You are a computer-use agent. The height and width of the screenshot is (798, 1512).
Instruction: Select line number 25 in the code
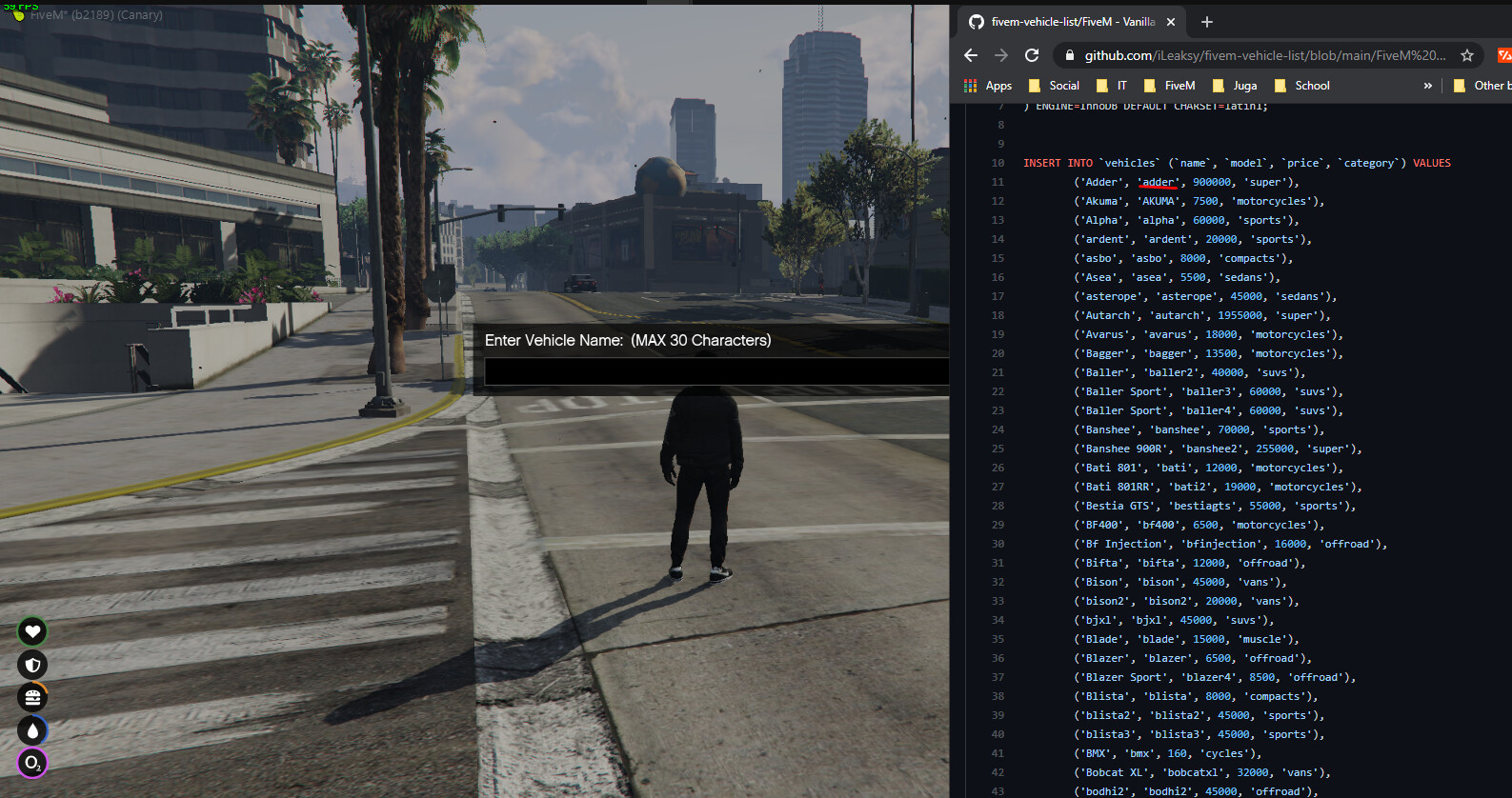(998, 449)
